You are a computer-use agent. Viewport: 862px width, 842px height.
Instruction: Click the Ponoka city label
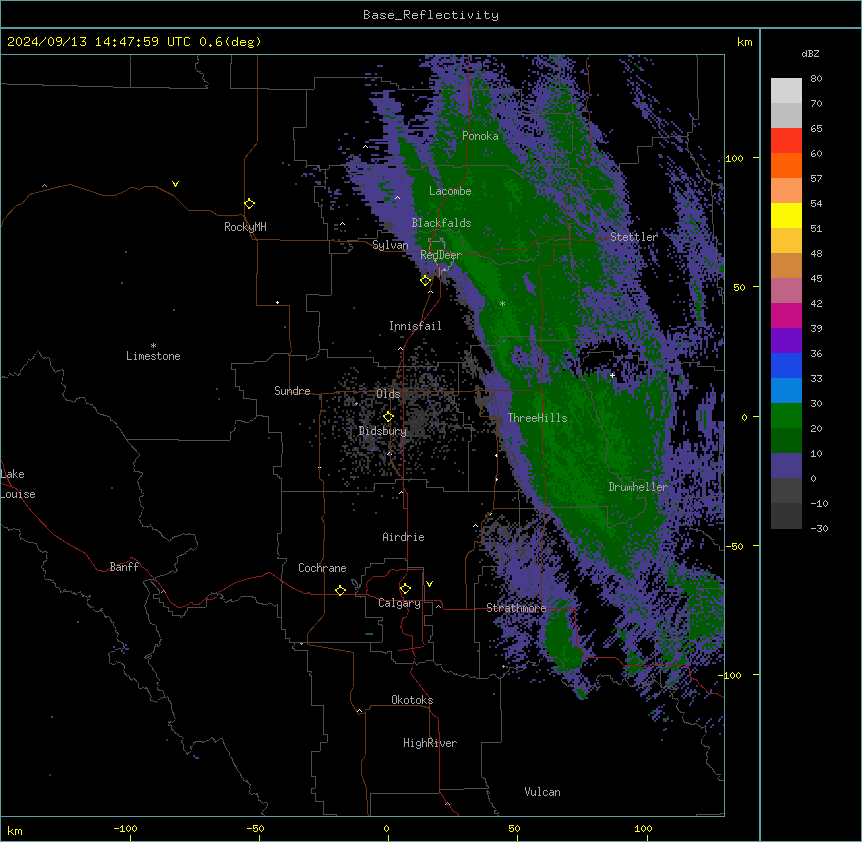(480, 136)
